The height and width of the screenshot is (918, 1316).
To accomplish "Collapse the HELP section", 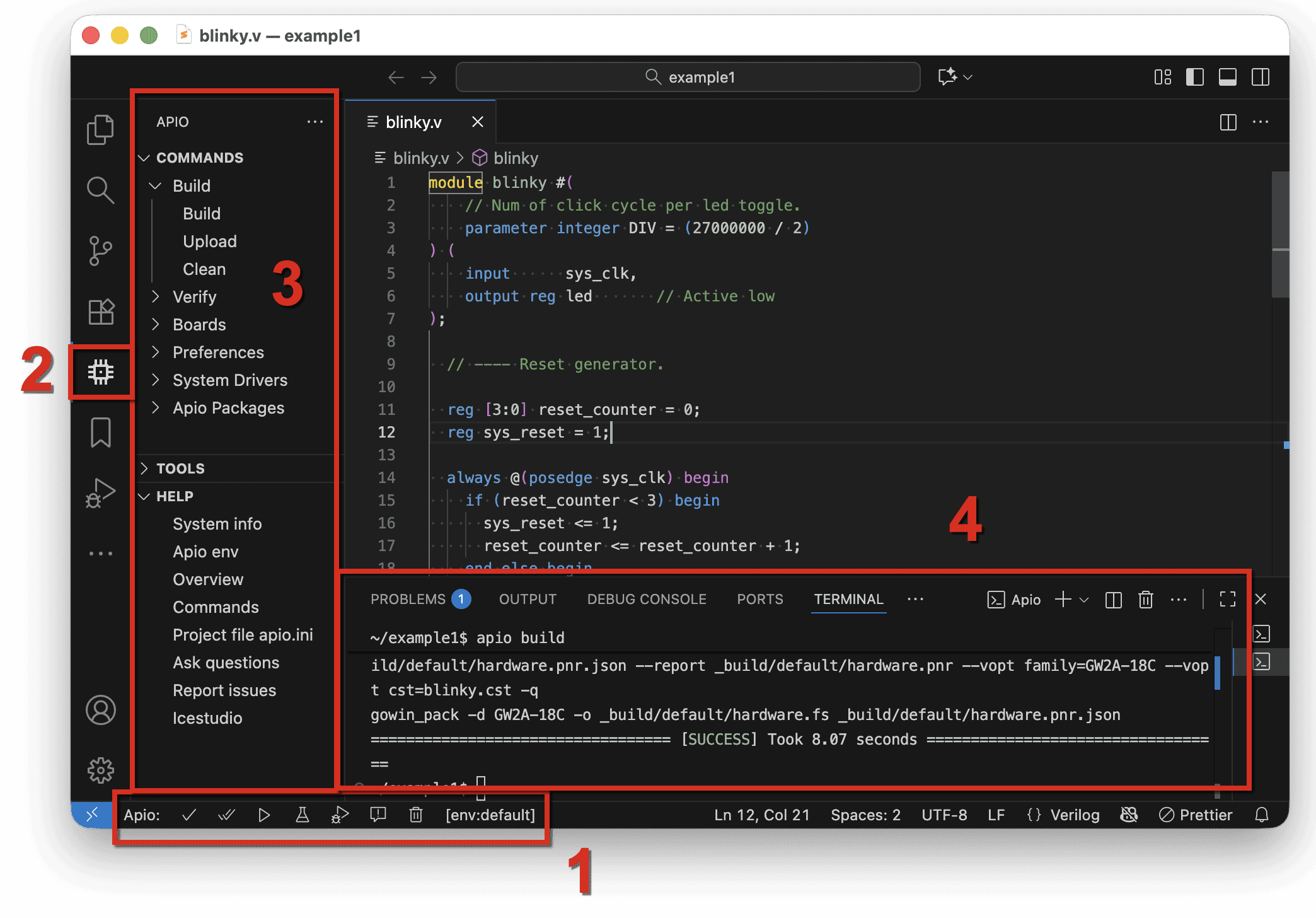I will (x=175, y=496).
